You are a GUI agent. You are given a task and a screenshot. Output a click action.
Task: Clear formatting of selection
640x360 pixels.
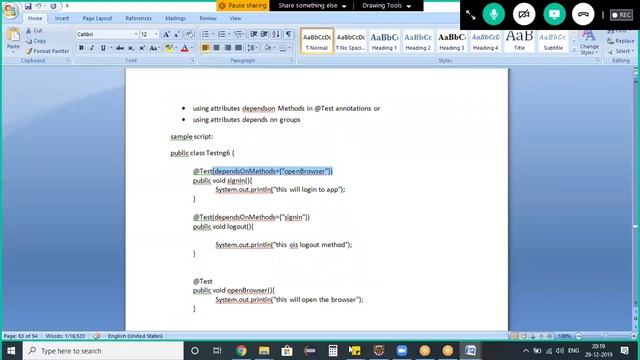click(189, 35)
